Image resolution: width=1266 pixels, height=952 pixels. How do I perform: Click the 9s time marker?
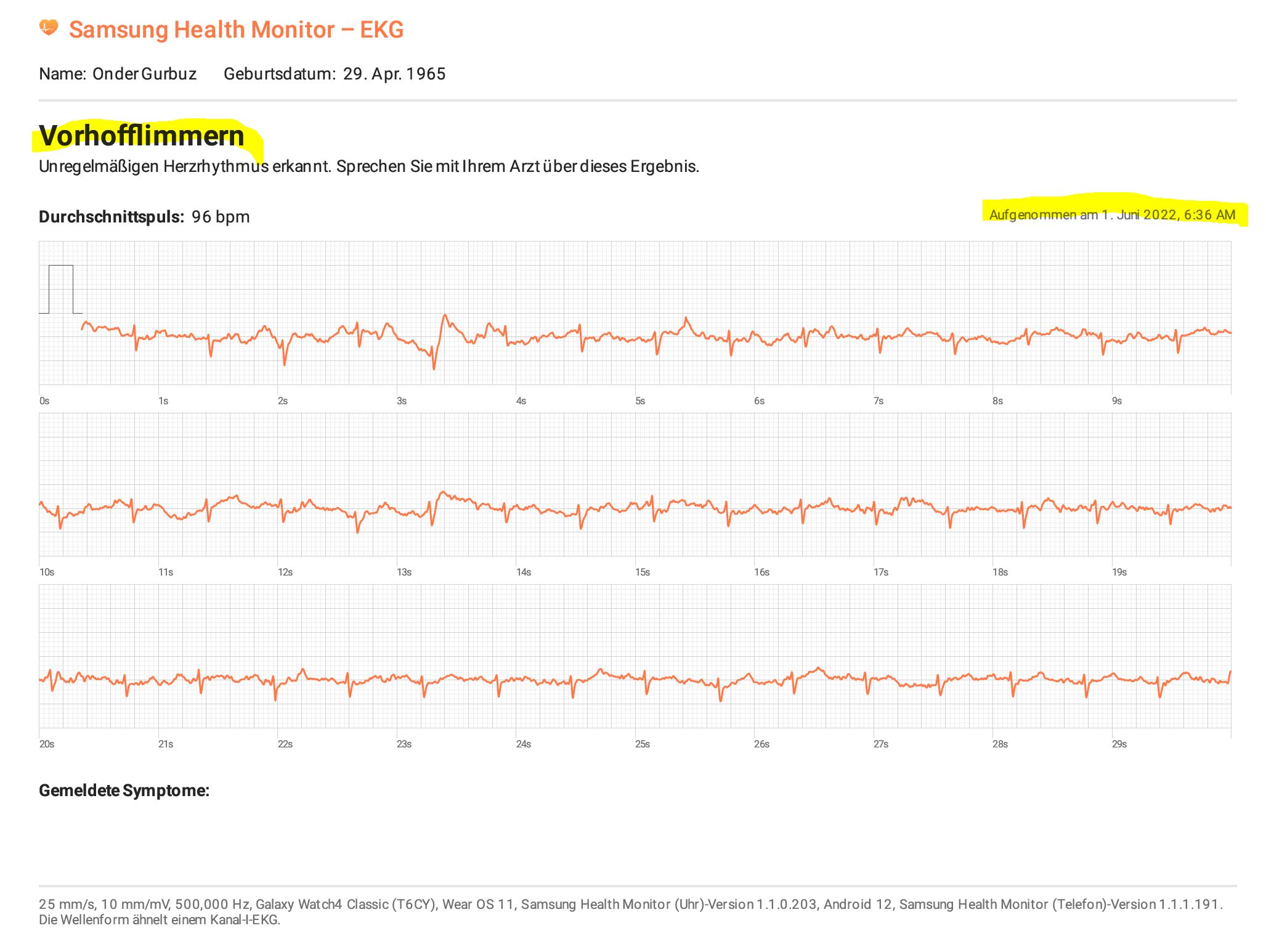pos(1117,401)
